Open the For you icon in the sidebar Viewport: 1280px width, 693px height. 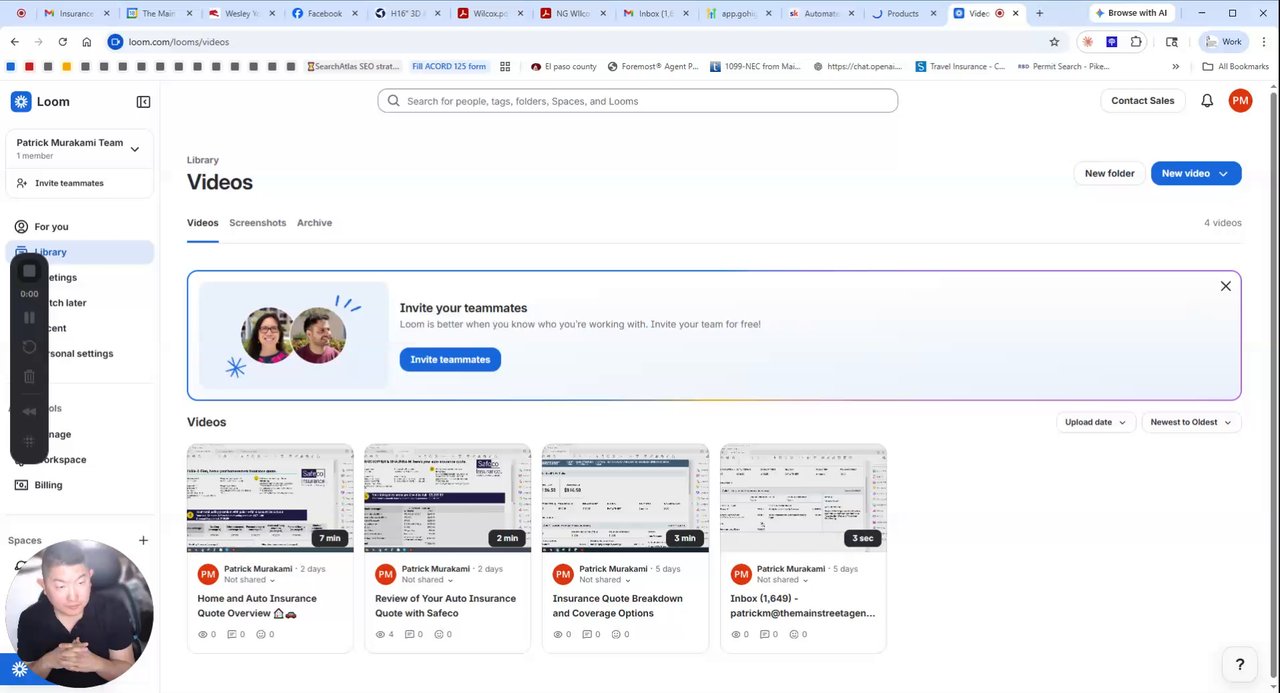21,227
